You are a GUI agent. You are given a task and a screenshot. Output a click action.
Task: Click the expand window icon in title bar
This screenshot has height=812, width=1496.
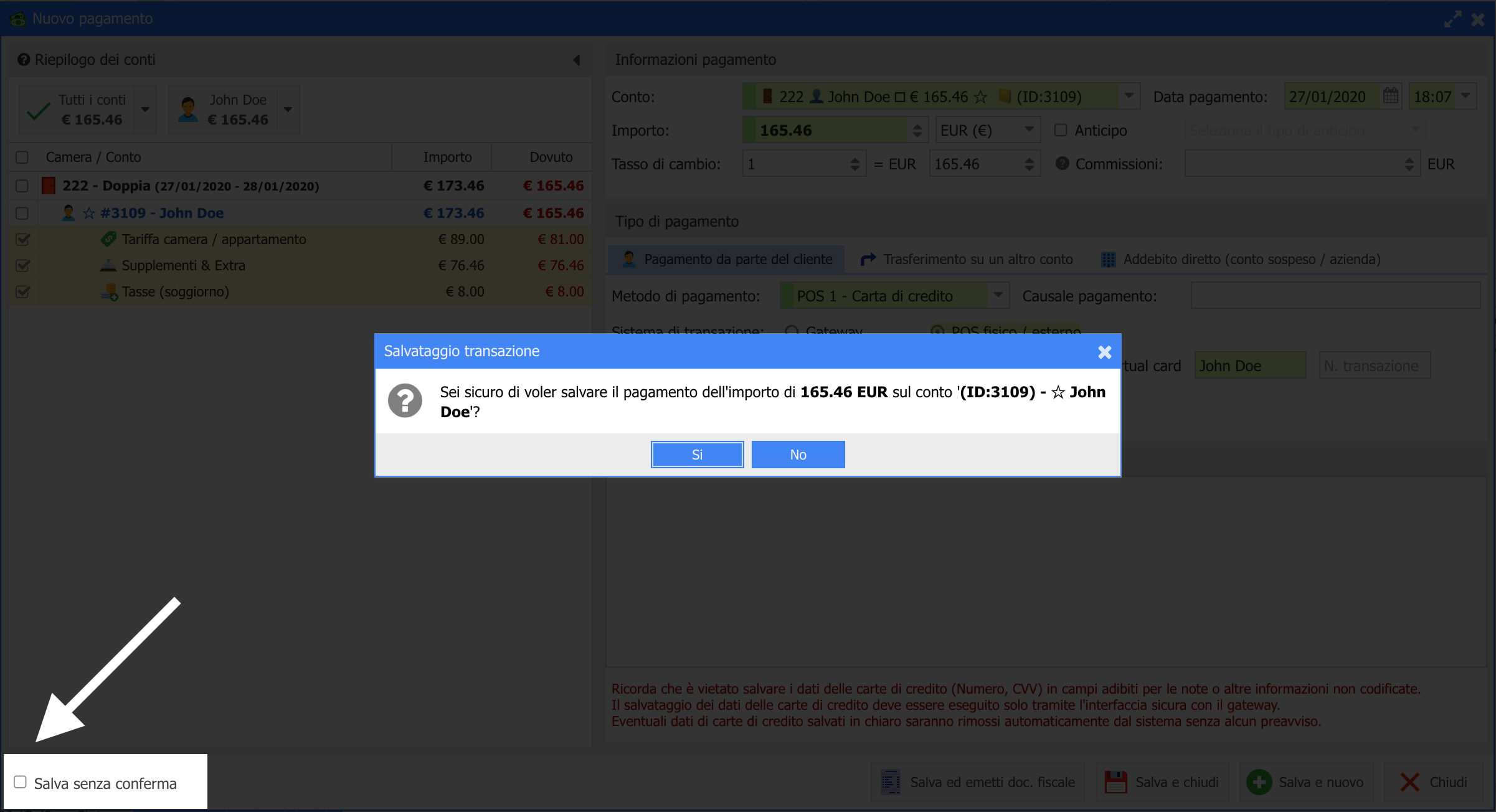pos(1452,19)
